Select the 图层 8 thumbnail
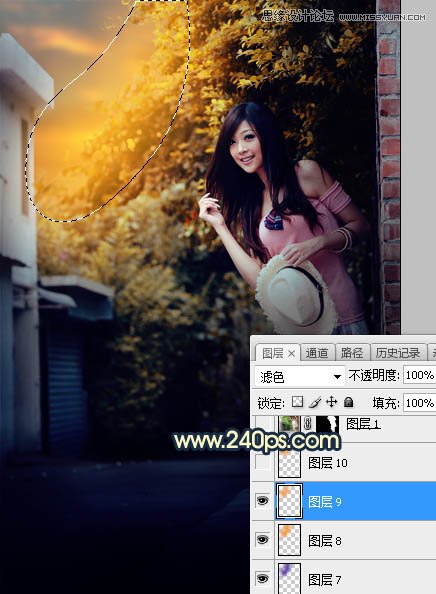 click(289, 540)
